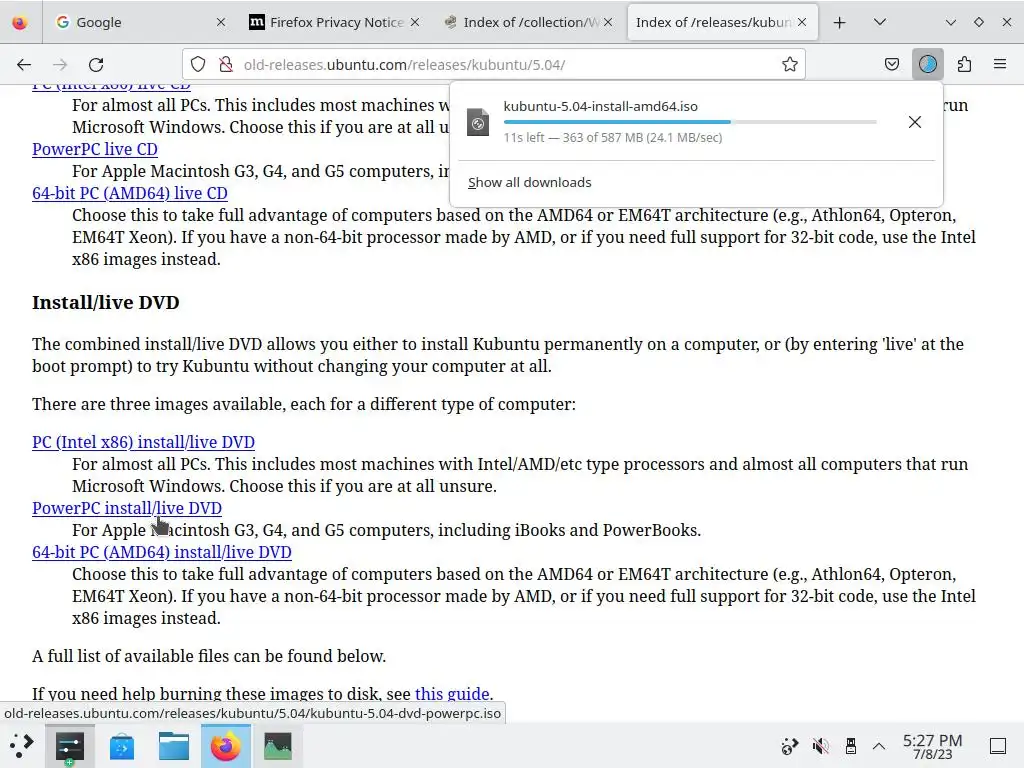Toggle the downloads panel button

click(927, 64)
